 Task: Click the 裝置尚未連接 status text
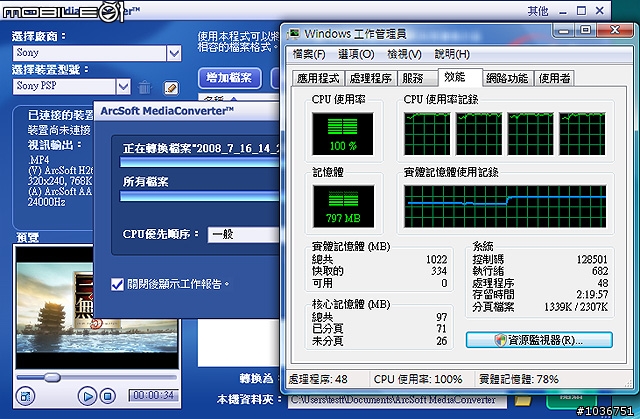click(59, 131)
